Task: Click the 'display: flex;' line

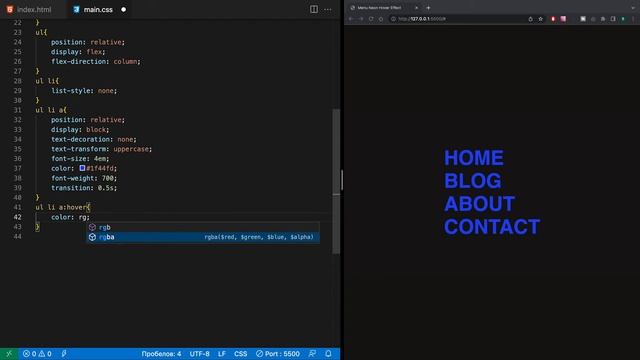Action: coord(78,52)
